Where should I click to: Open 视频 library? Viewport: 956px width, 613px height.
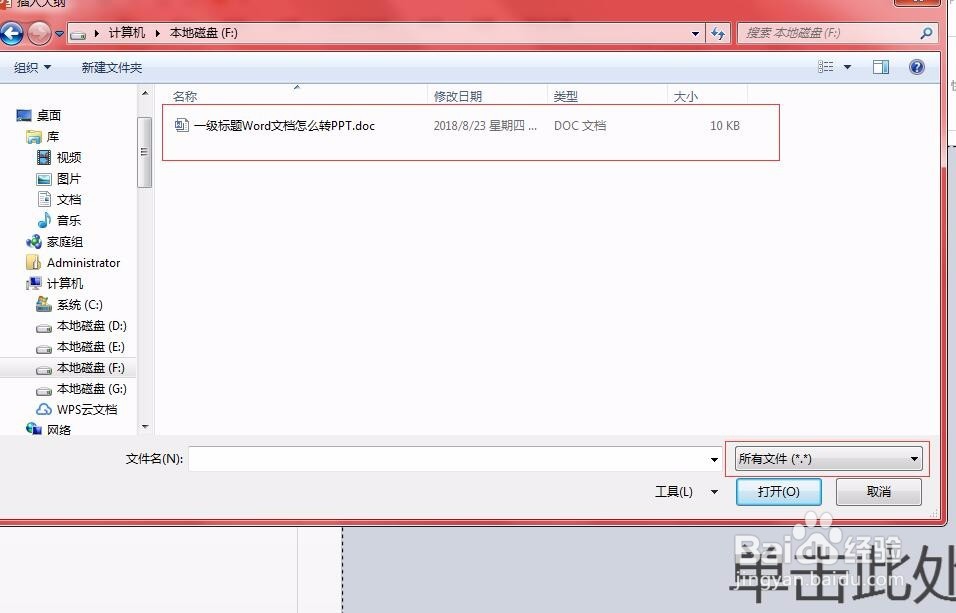pyautogui.click(x=69, y=157)
